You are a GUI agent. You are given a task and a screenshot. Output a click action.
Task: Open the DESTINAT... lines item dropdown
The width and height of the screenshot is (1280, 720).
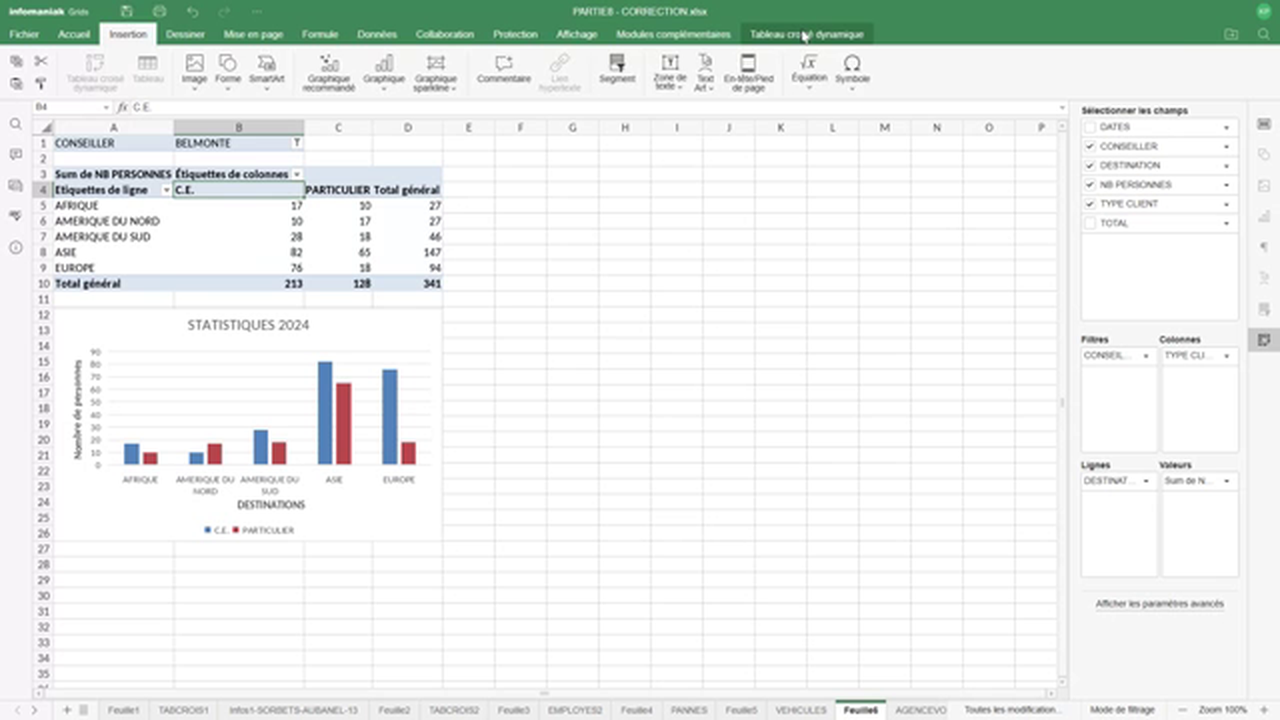[1146, 481]
